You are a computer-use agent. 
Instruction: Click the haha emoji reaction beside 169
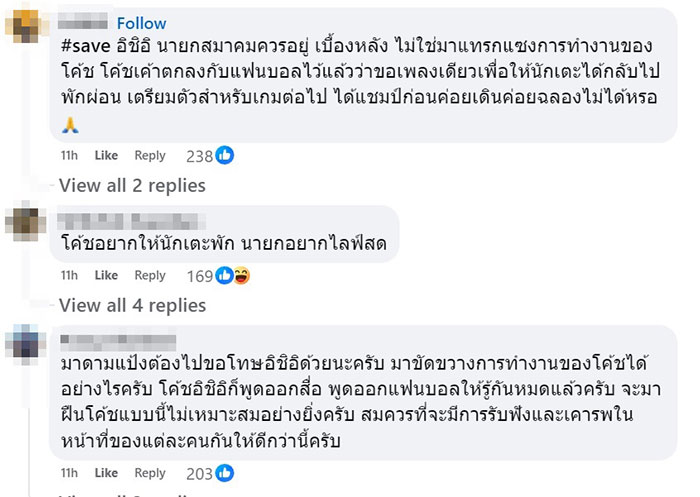(x=241, y=275)
